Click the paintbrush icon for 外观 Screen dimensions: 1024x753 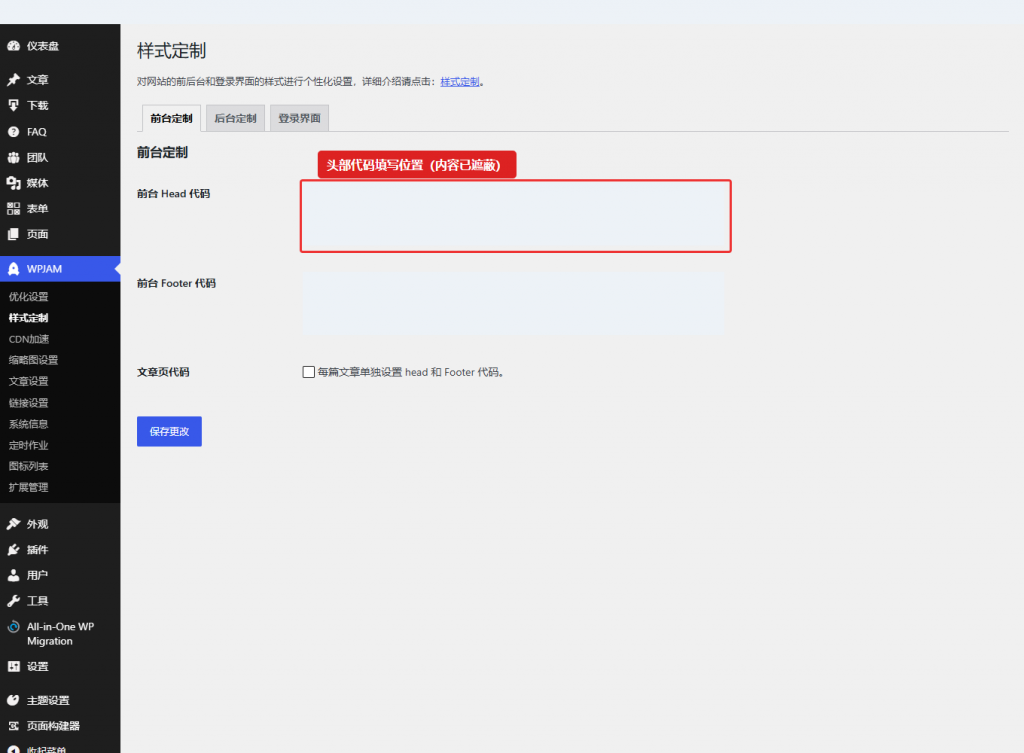[x=13, y=524]
